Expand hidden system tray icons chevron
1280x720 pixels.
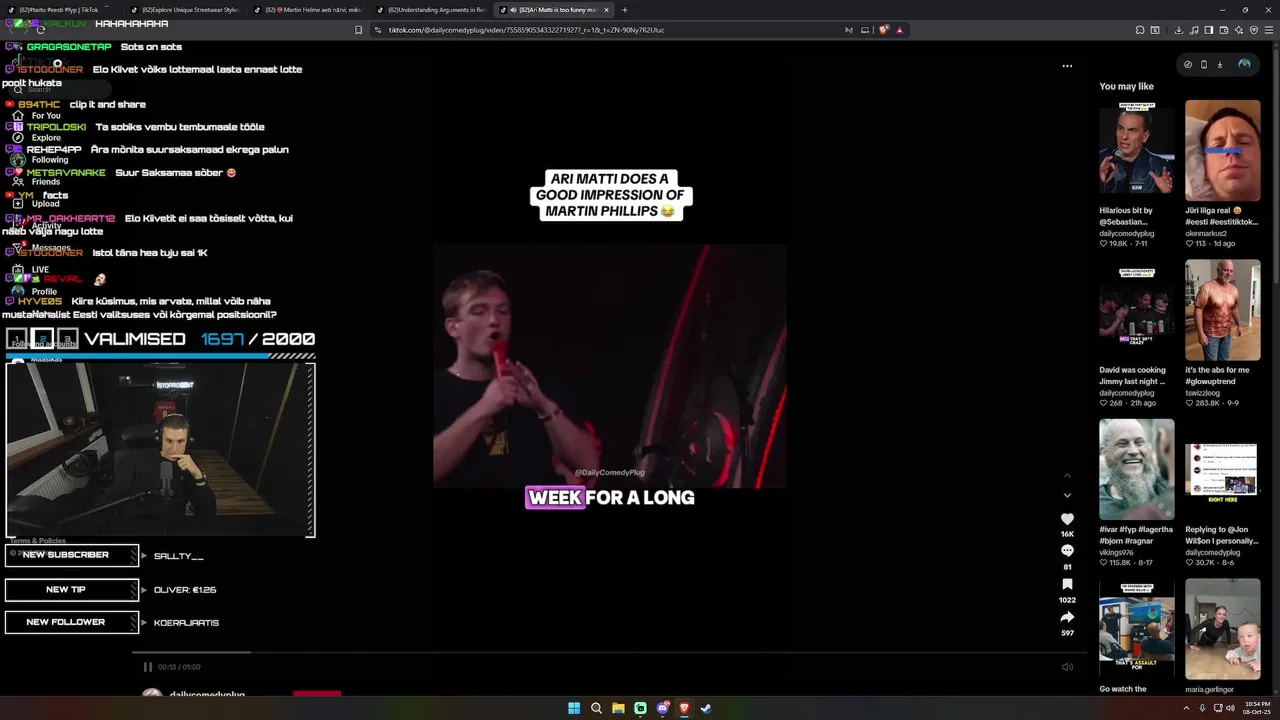click(x=1186, y=708)
